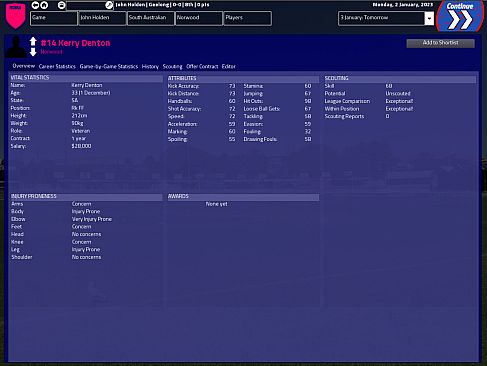Click the Kick Accuracy attribute row
This screenshot has height=366, width=487.
point(201,86)
